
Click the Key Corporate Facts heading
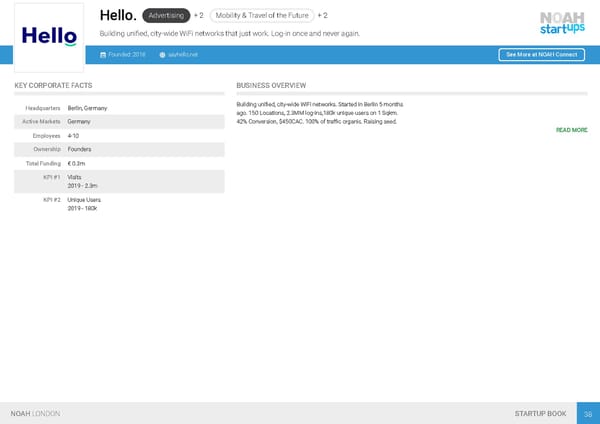(x=53, y=86)
